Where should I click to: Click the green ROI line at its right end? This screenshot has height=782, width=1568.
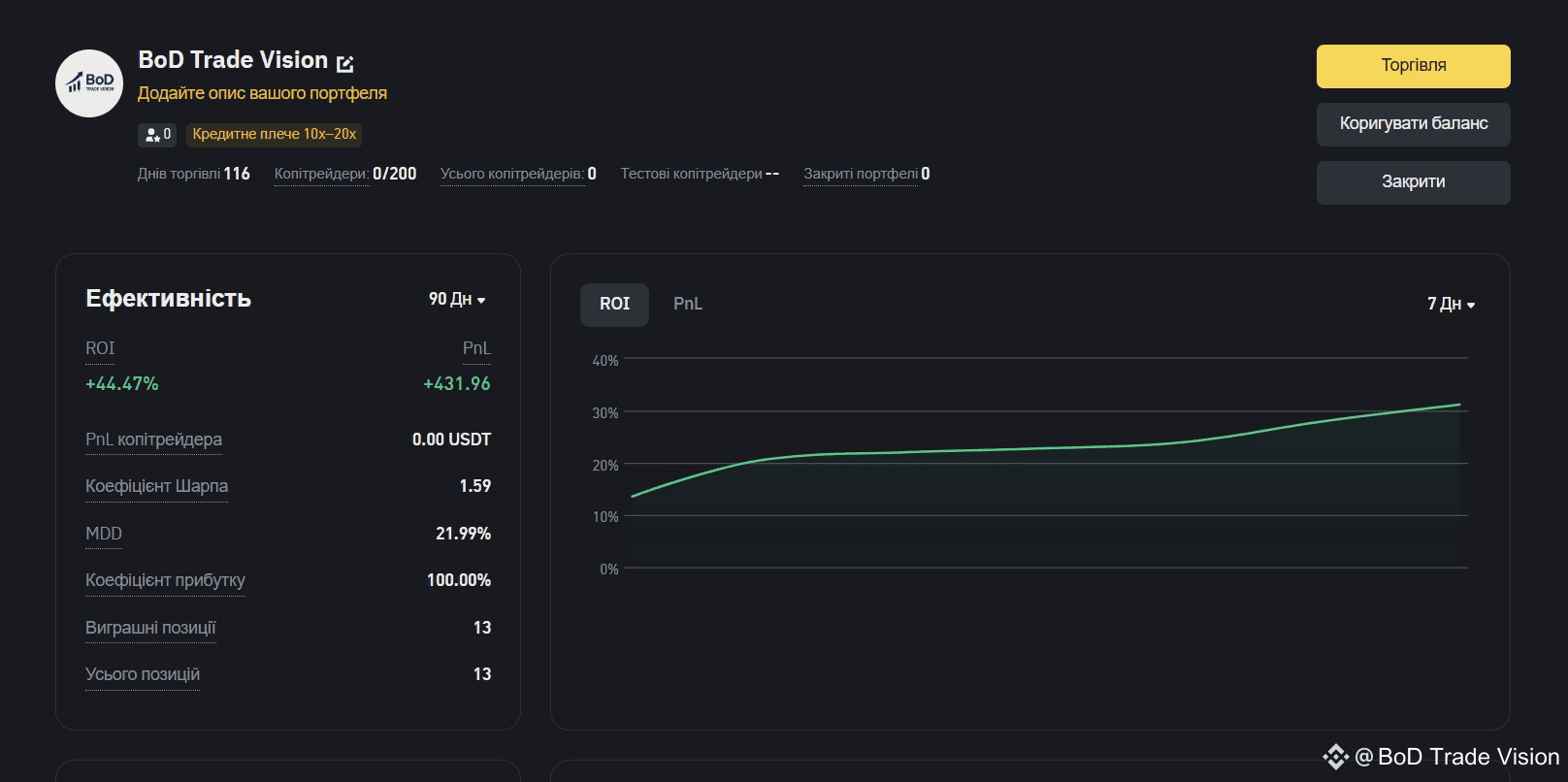pos(1458,405)
